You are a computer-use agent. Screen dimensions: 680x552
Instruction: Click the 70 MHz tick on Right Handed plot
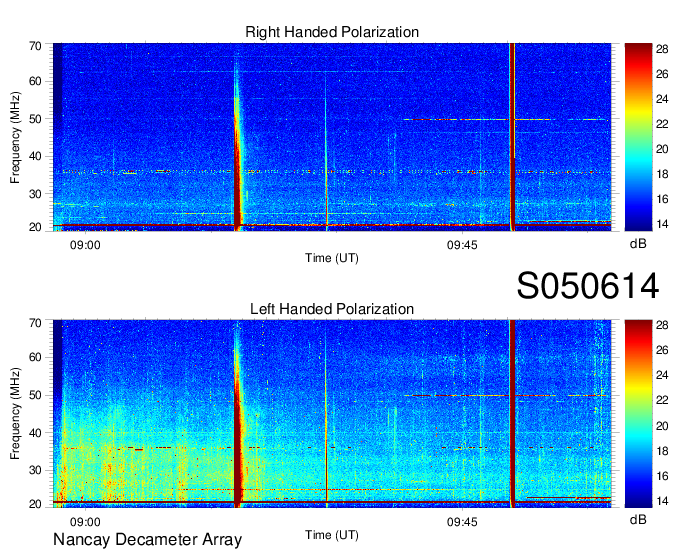pos(35,46)
